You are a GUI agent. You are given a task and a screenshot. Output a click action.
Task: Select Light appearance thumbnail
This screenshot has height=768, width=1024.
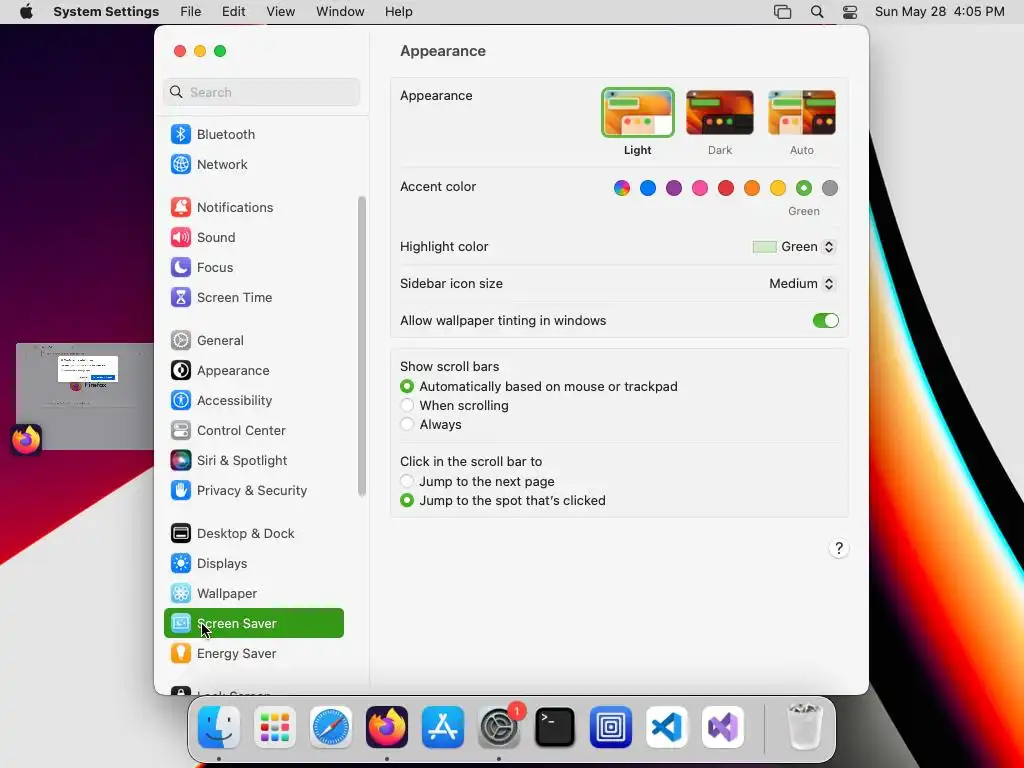point(637,113)
